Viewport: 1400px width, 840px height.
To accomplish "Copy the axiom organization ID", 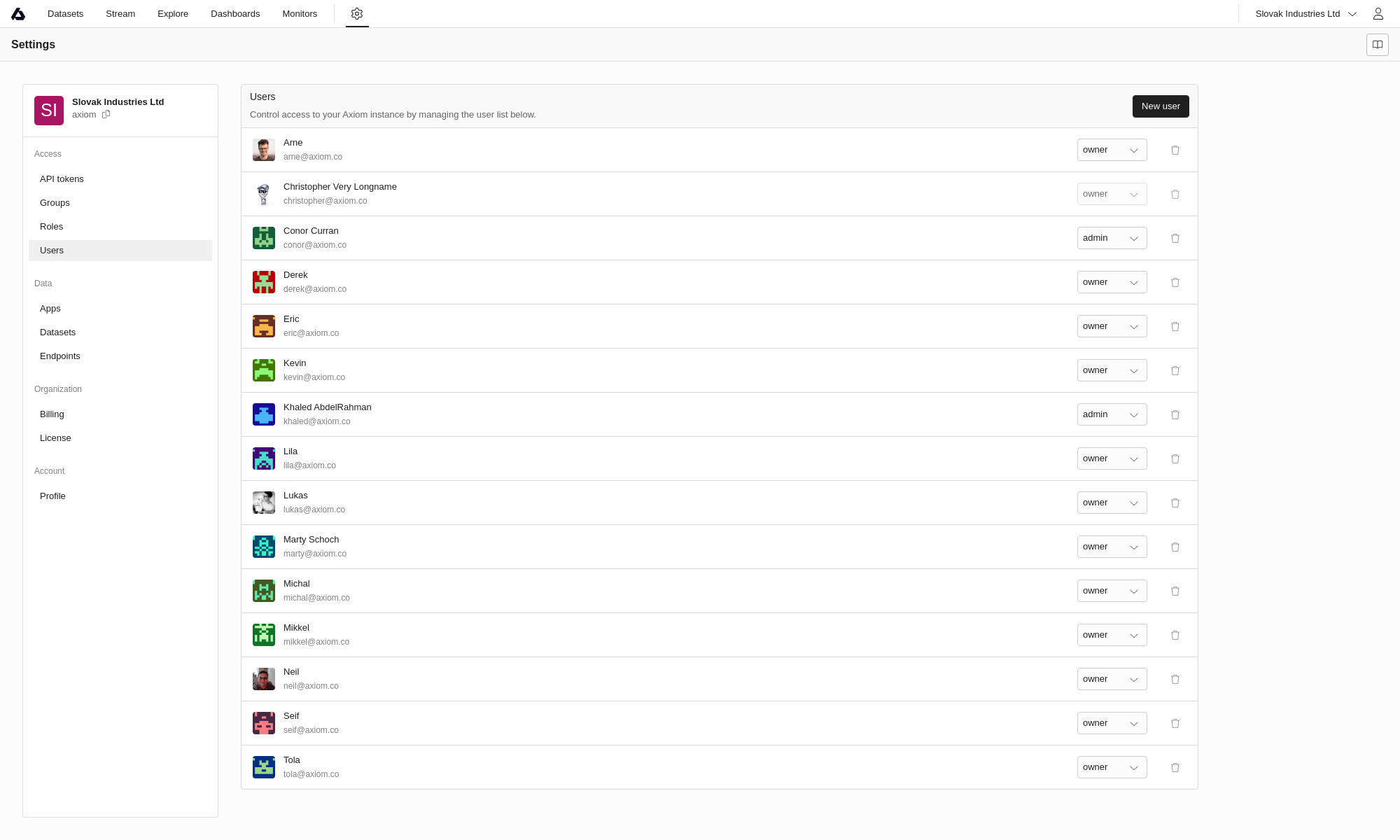I will pyautogui.click(x=106, y=115).
